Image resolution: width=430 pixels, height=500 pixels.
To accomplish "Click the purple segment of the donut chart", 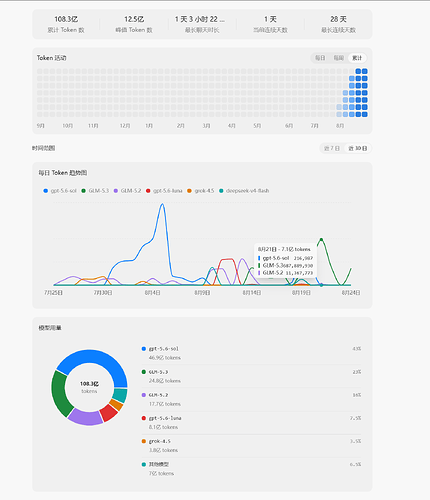I will [x=86, y=417].
